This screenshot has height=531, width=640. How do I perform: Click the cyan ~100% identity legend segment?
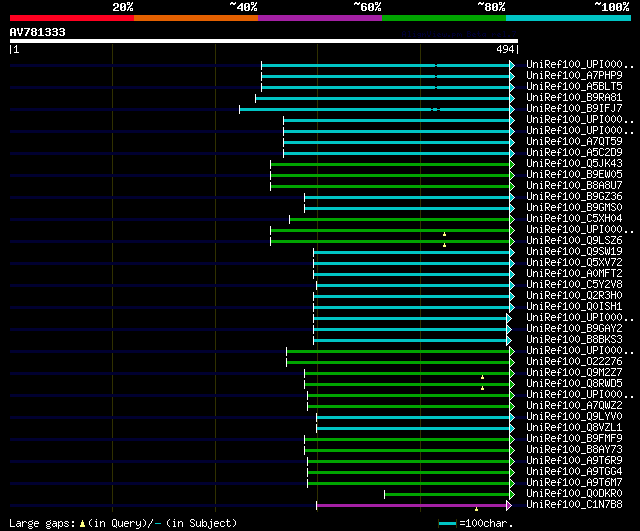[x=568, y=18]
